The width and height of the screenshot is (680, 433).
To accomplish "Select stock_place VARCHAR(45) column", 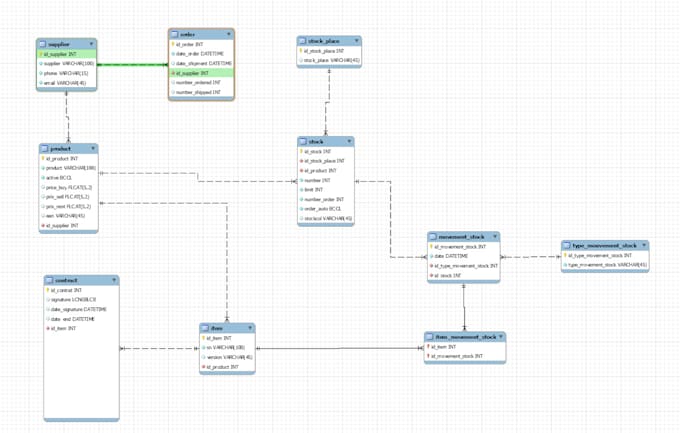I will (329, 60).
